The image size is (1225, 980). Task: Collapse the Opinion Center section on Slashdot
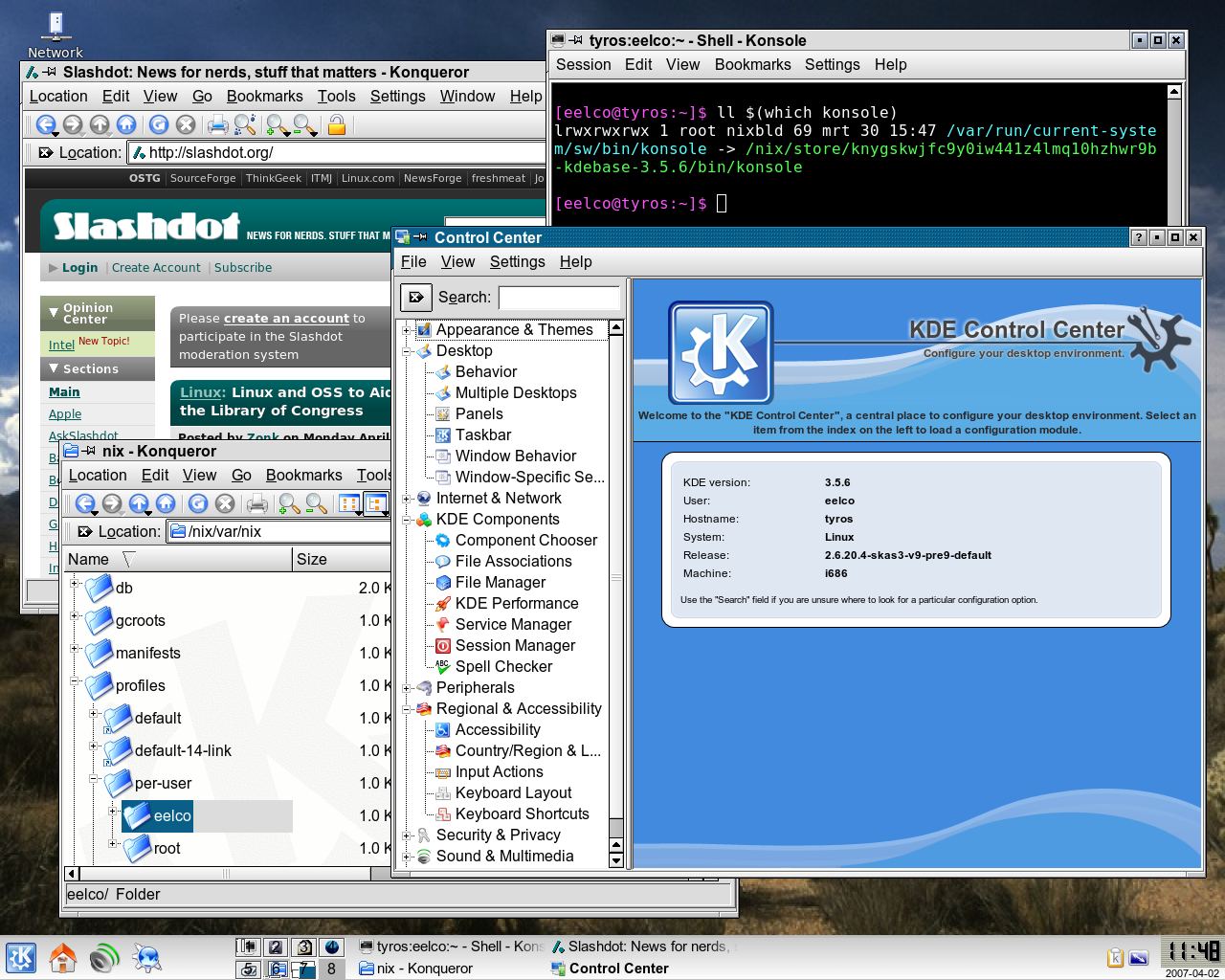tap(53, 313)
